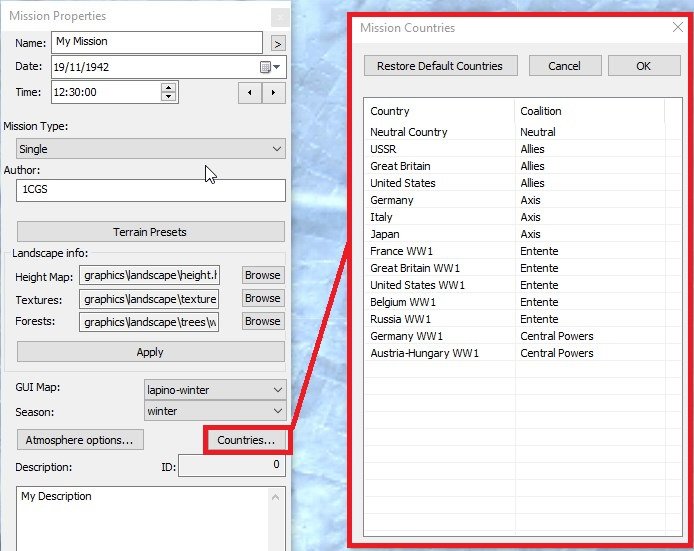Open the Countries... dialog button
This screenshot has height=551, width=694.
246,440
